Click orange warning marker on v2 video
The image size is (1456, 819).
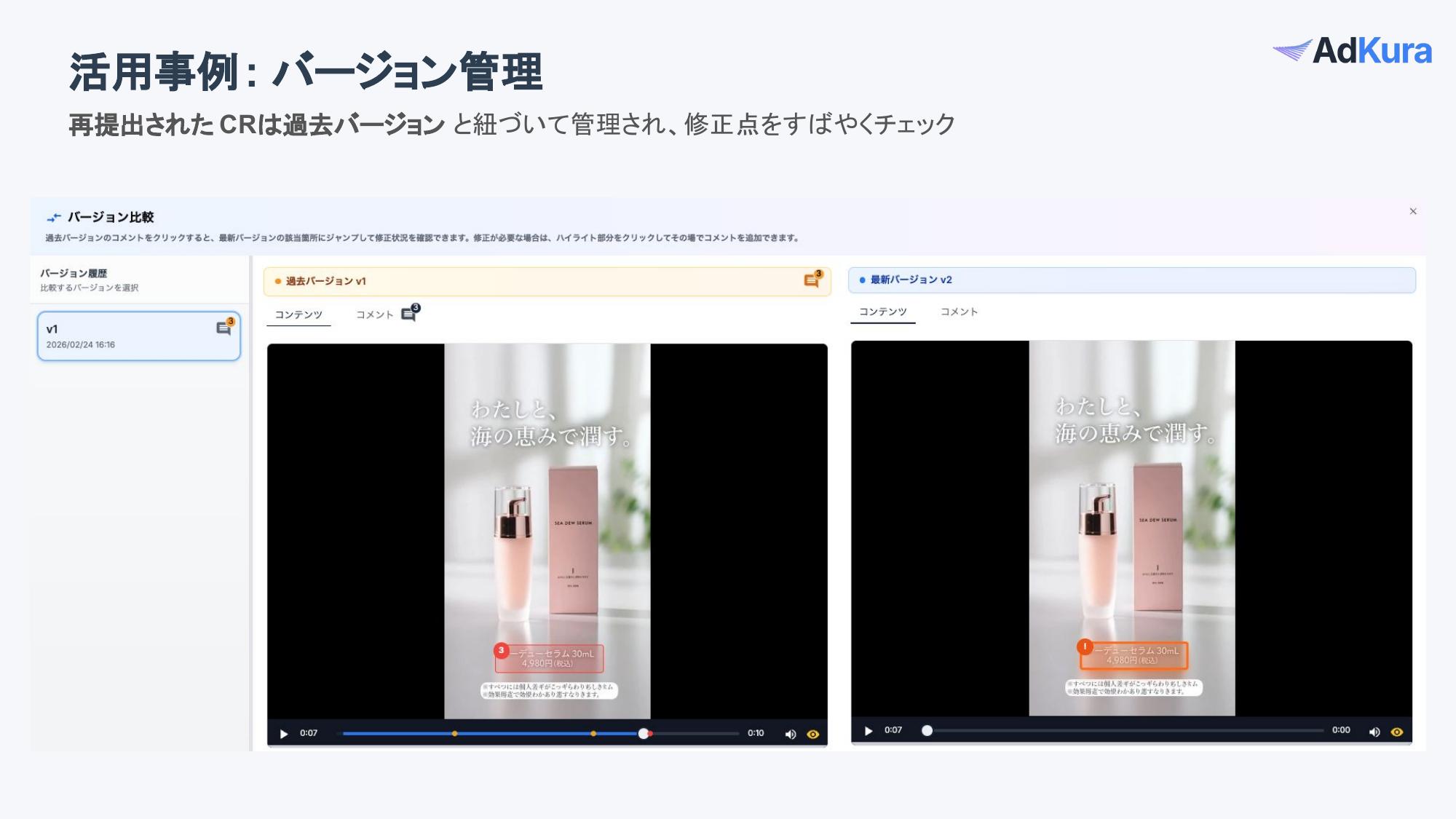pyautogui.click(x=1085, y=646)
